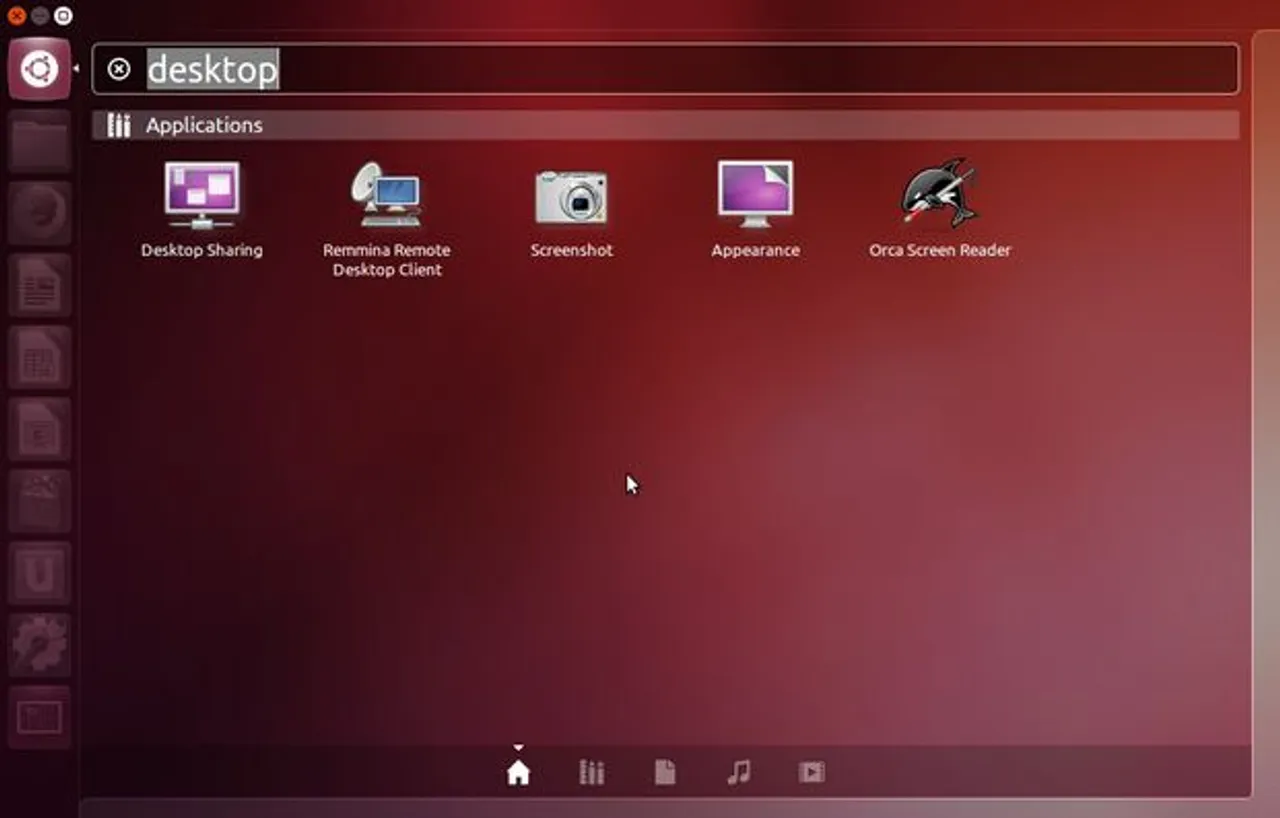Launch Firefox from the launcher

pyautogui.click(x=39, y=214)
